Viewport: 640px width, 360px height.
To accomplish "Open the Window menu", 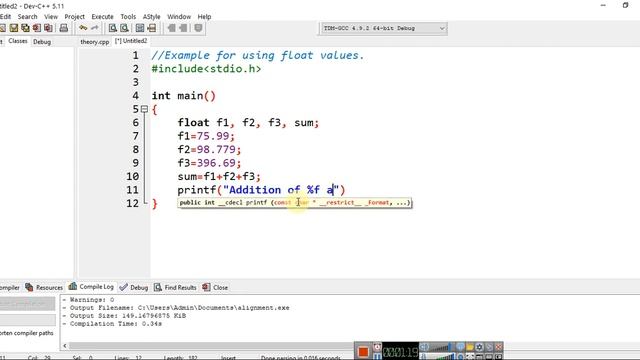I will (x=179, y=17).
